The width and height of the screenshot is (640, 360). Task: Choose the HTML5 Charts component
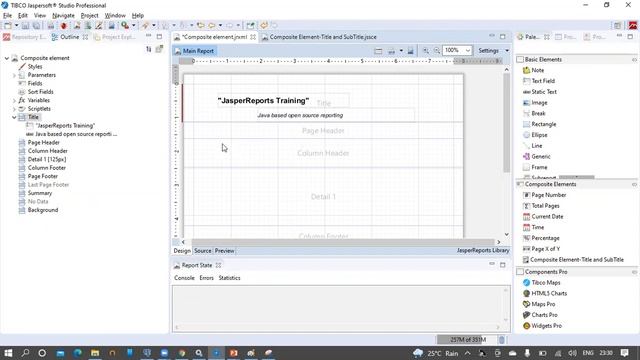click(x=545, y=293)
